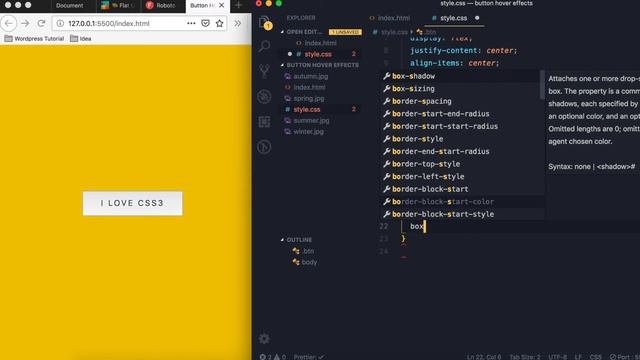
Task: Click Prettier status bar item
Action: 309,357
